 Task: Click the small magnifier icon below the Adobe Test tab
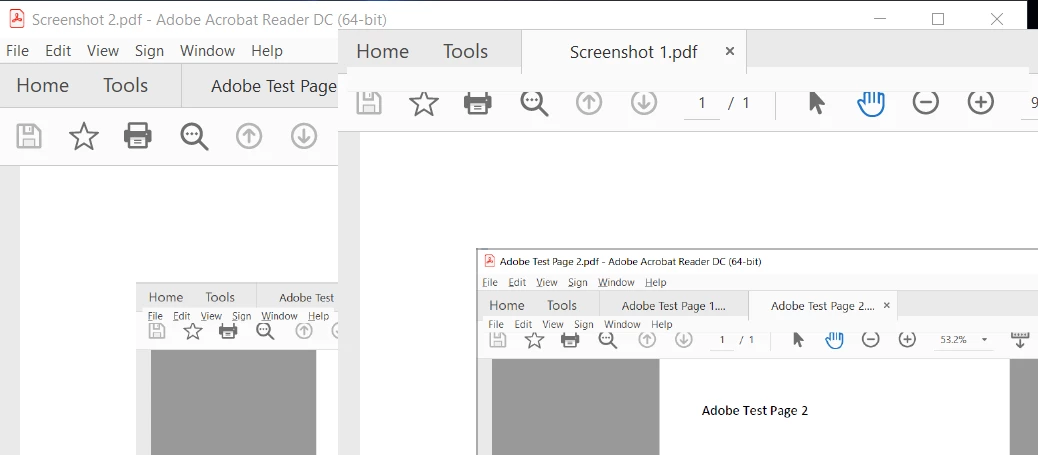[265, 331]
